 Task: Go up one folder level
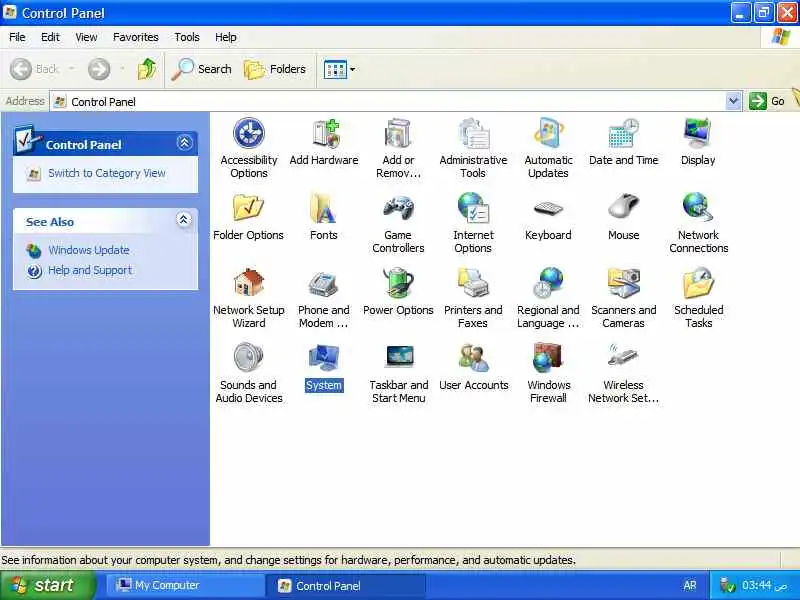click(147, 69)
